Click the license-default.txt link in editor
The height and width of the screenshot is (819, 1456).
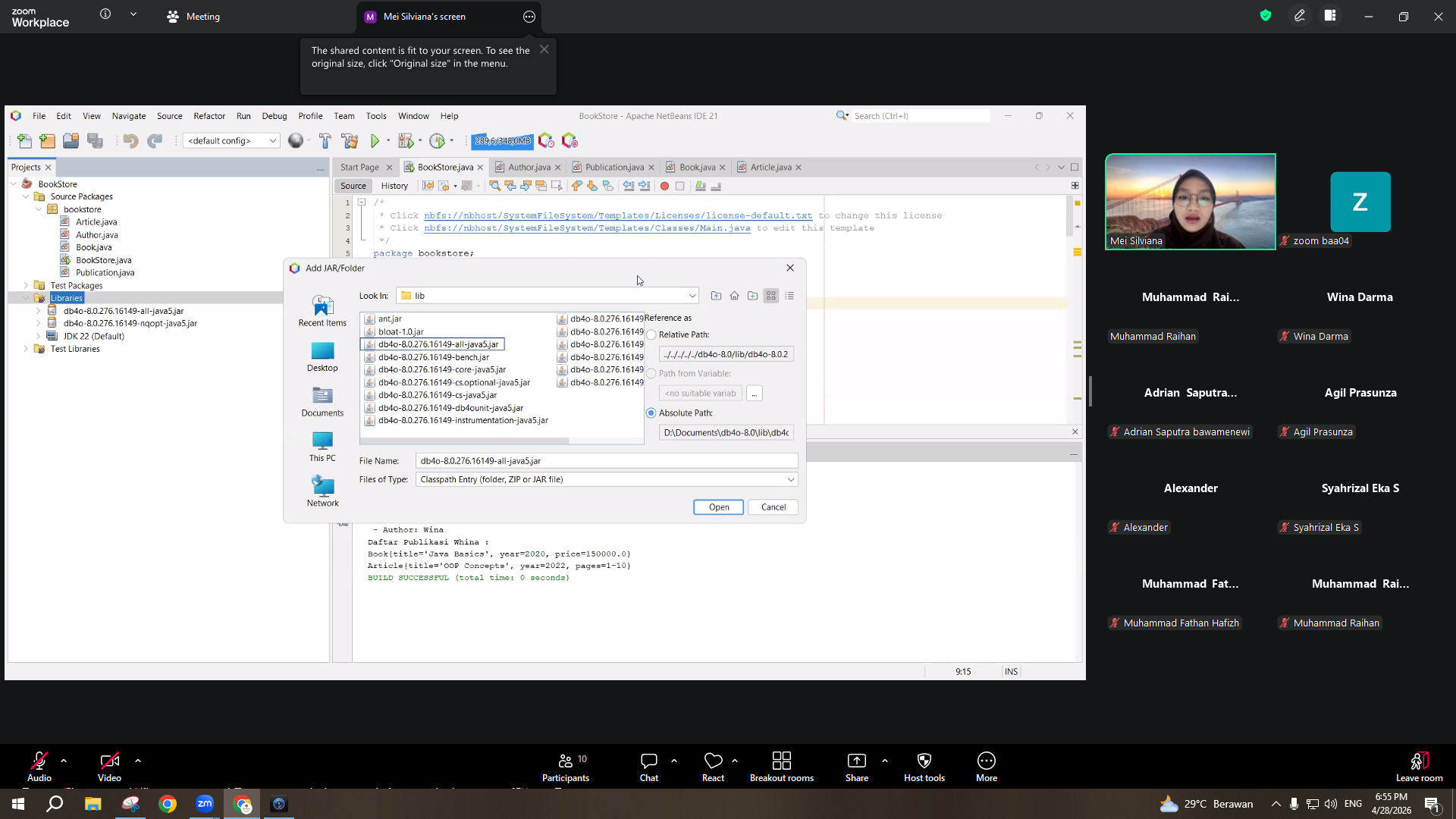tap(618, 216)
